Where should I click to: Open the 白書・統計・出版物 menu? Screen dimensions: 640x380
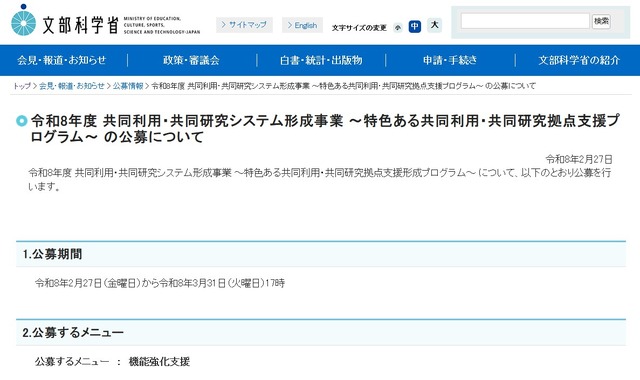coord(321,60)
